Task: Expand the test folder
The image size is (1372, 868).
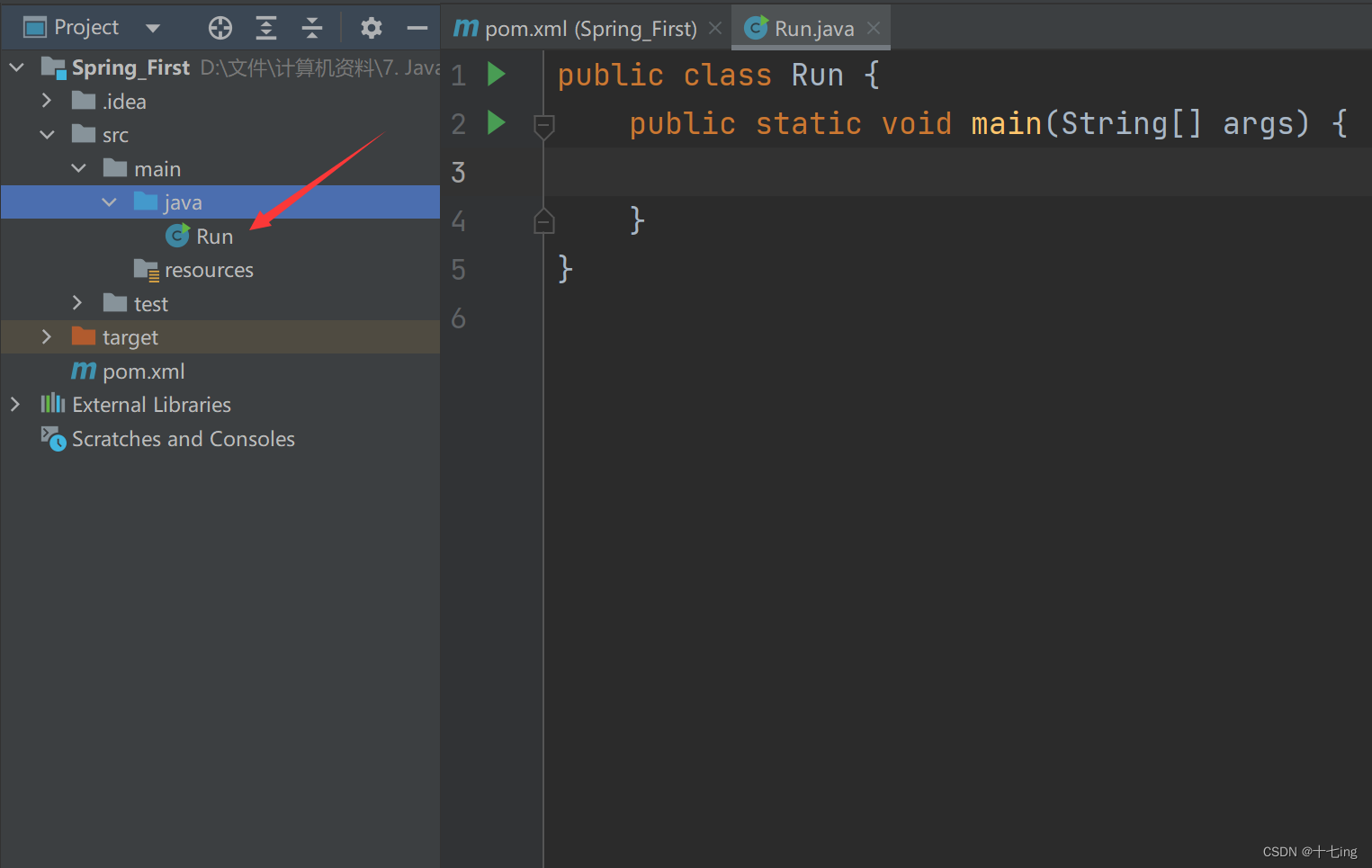Action: tap(77, 303)
